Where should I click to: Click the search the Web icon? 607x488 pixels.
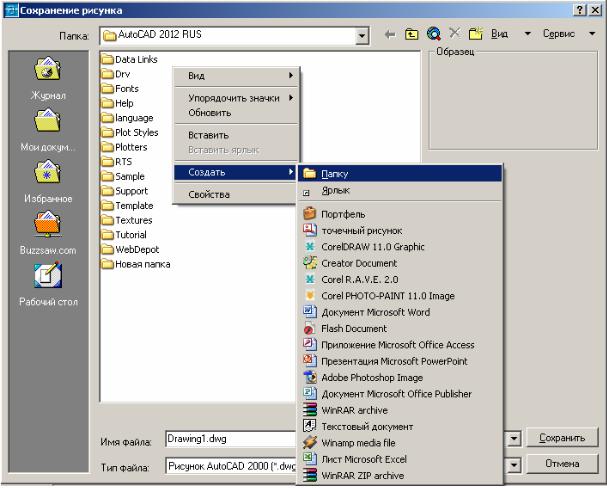point(434,34)
